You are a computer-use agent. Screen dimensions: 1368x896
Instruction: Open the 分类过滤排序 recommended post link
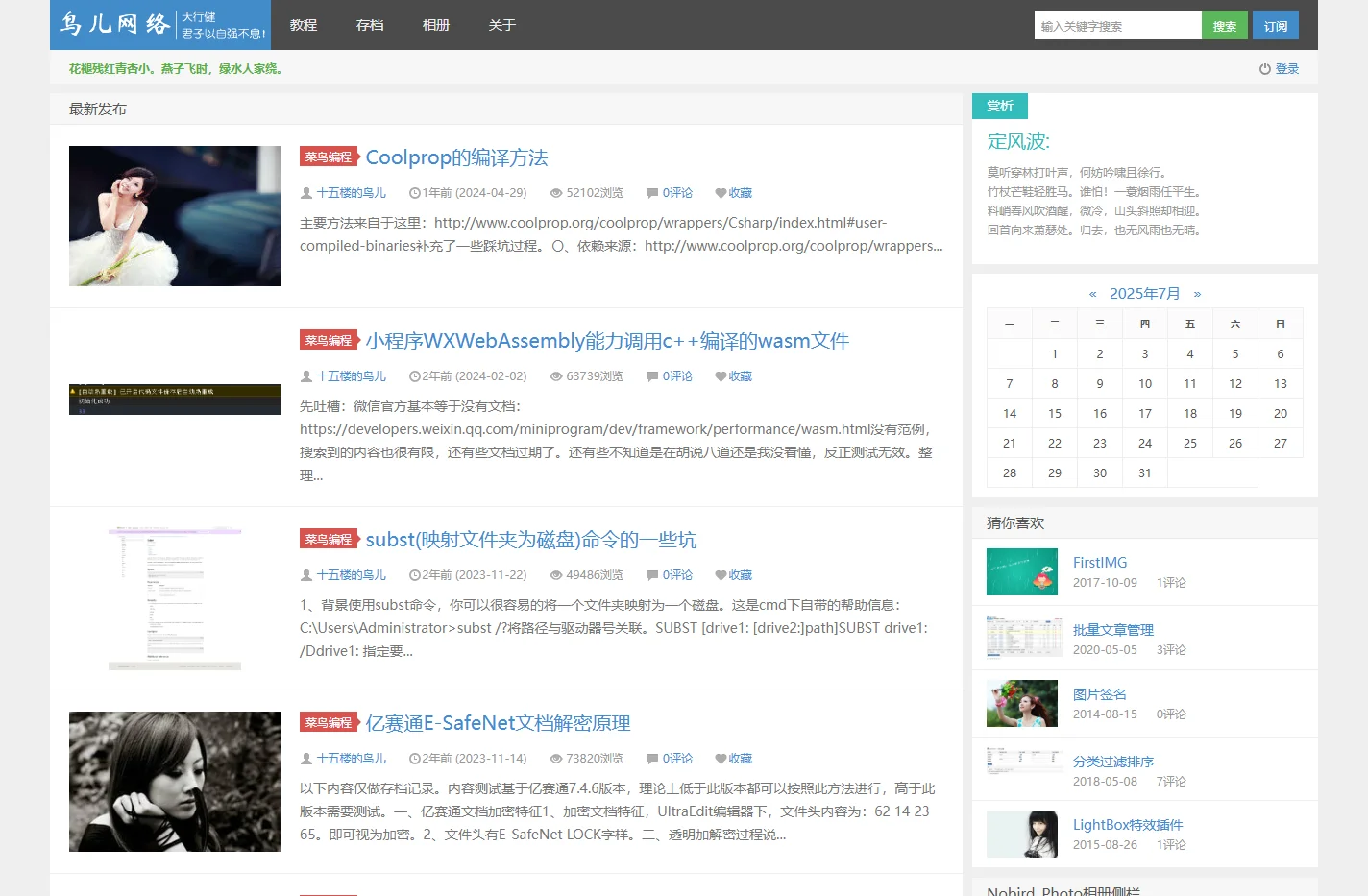coord(1113,762)
